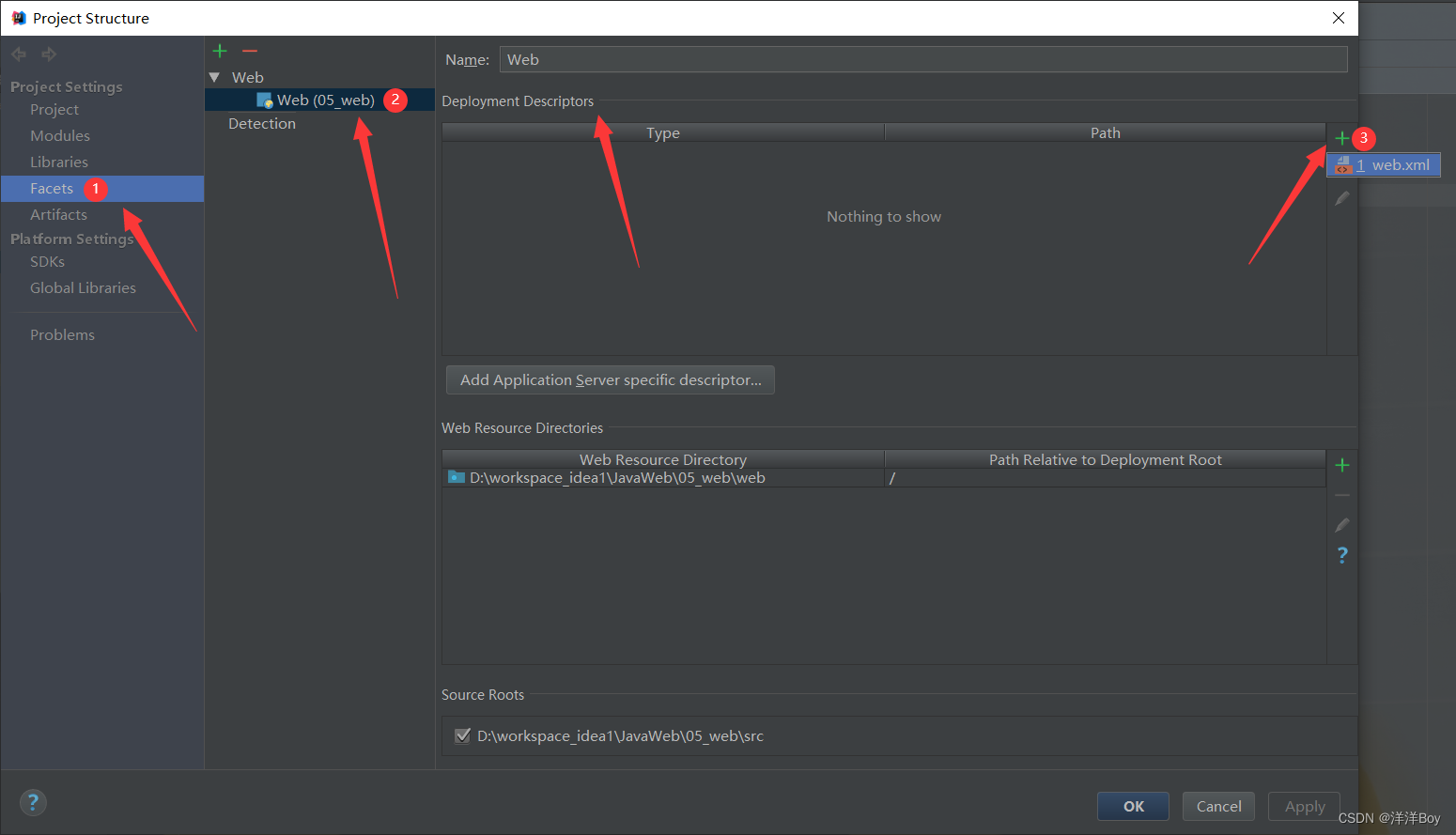1456x835 pixels.
Task: Add a deployment descriptor via the plus icon
Action: pyautogui.click(x=1341, y=136)
